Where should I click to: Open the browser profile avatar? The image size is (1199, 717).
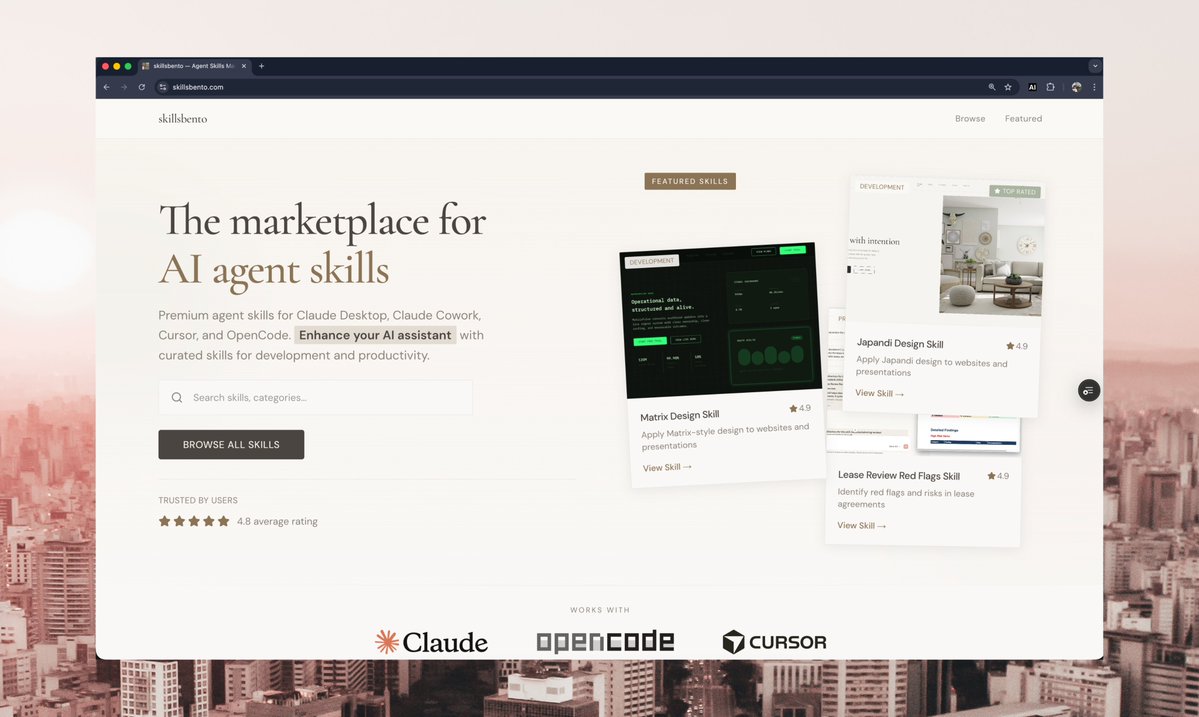point(1075,87)
